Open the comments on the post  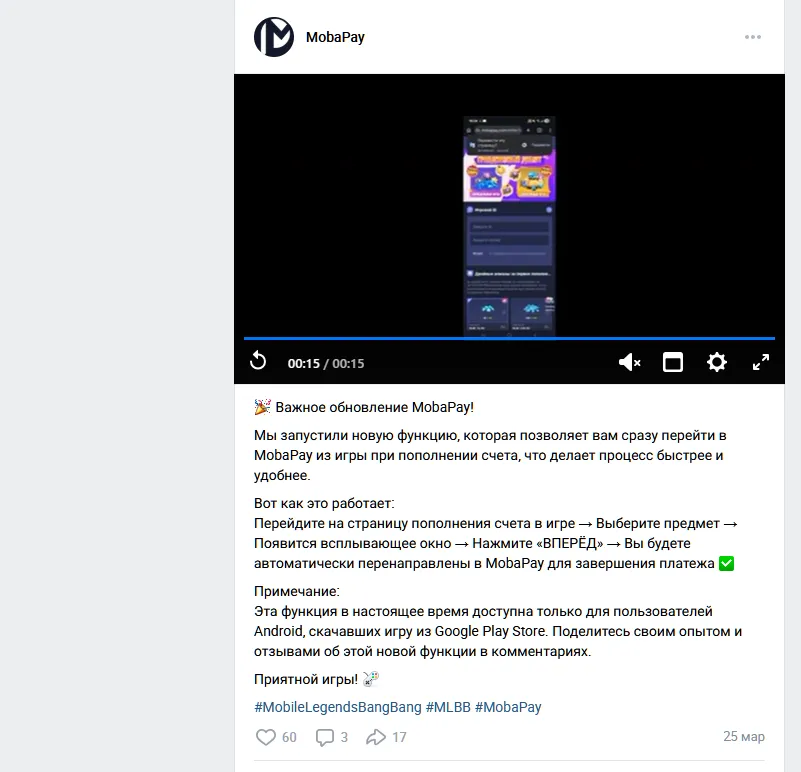pos(324,737)
